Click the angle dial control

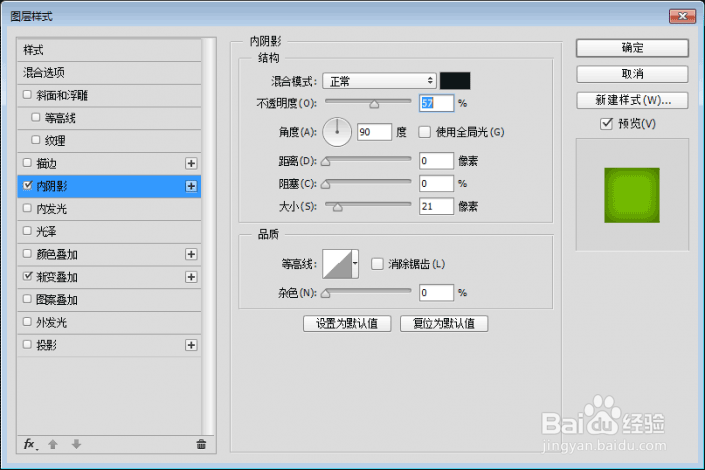[337, 132]
